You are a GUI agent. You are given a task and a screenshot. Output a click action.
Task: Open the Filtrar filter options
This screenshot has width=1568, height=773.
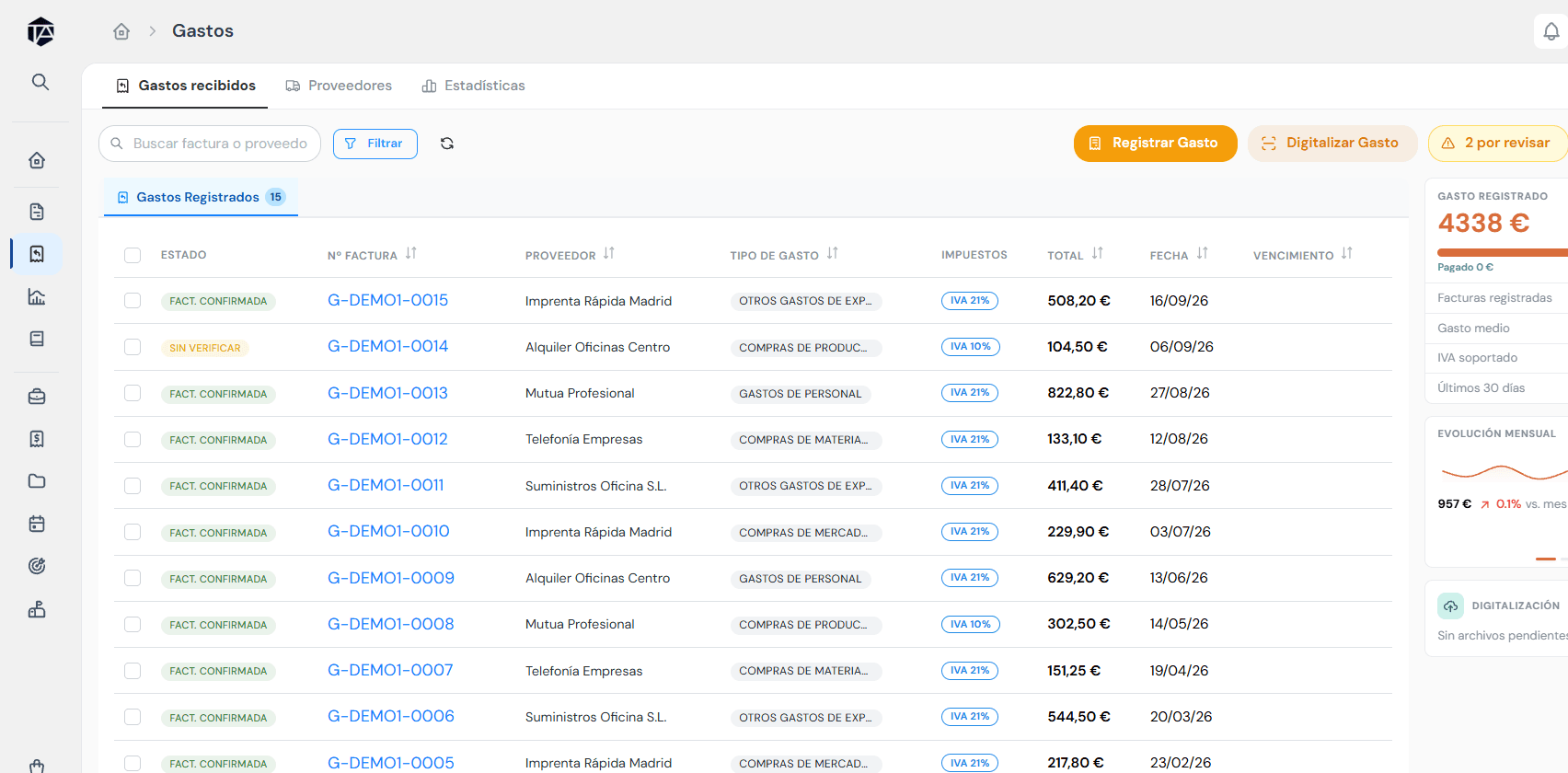[x=375, y=144]
